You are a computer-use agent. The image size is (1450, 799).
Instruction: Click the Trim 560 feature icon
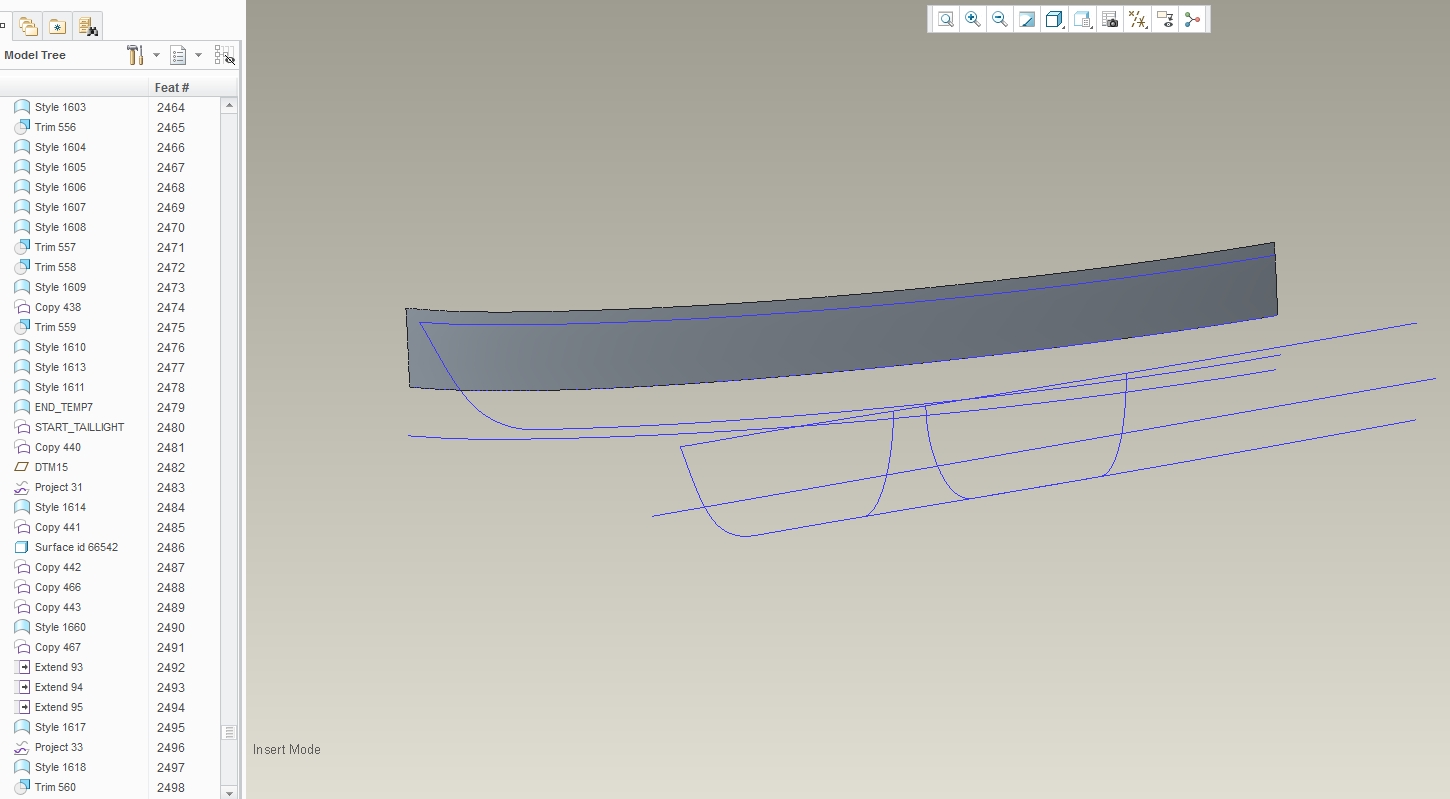point(21,787)
